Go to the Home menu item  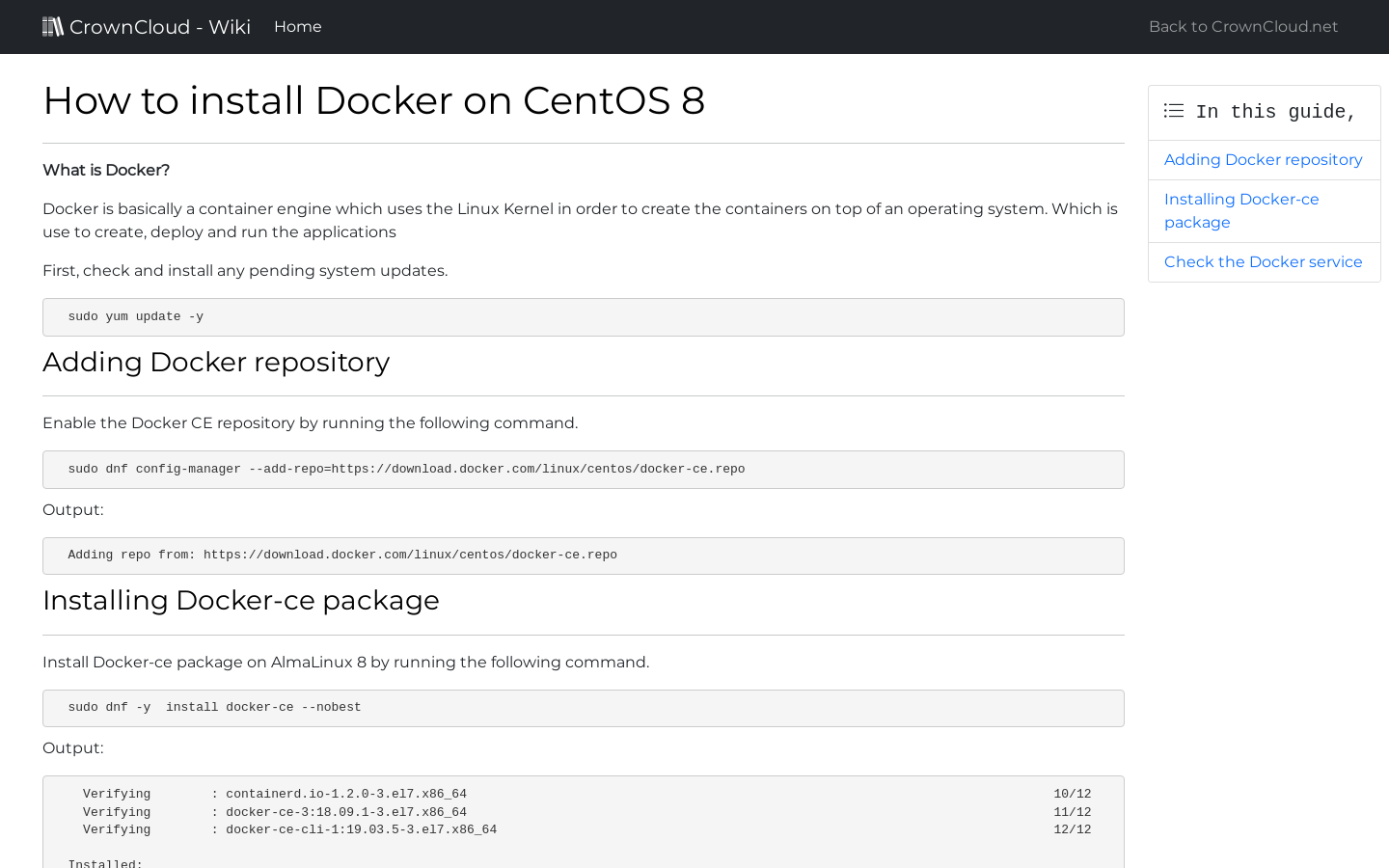click(x=298, y=27)
